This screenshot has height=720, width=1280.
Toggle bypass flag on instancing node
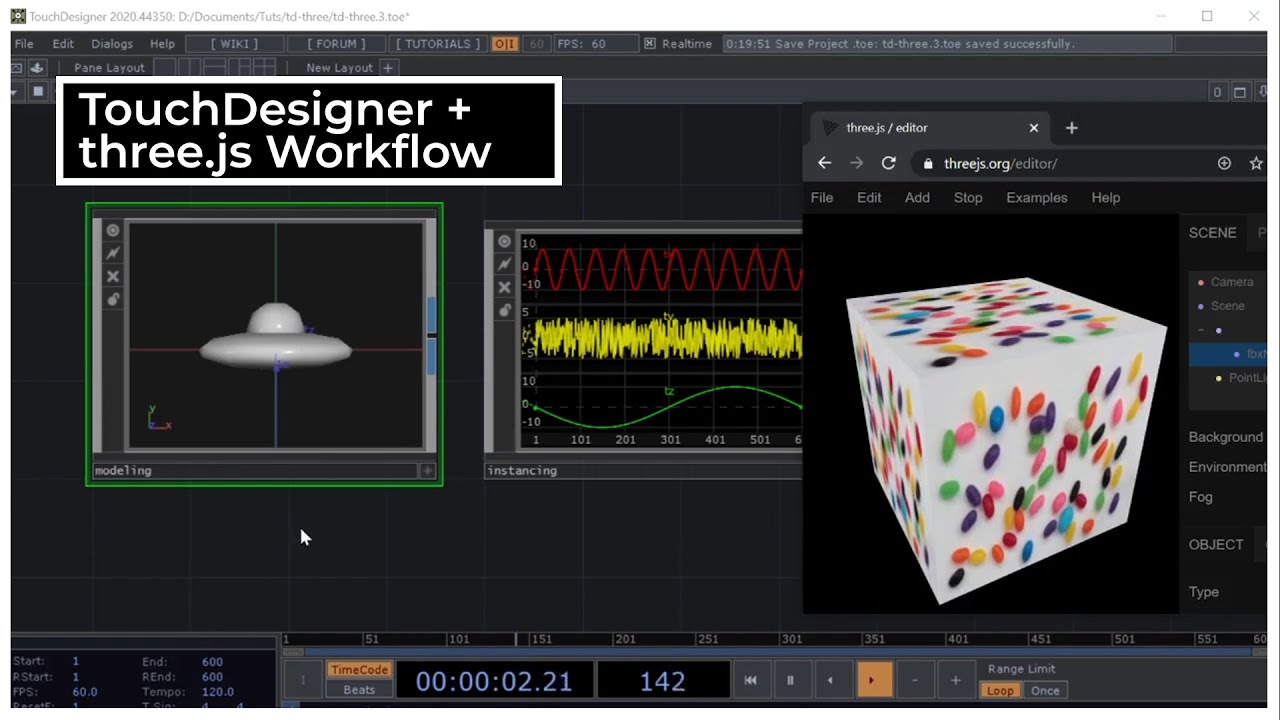[x=504, y=264]
